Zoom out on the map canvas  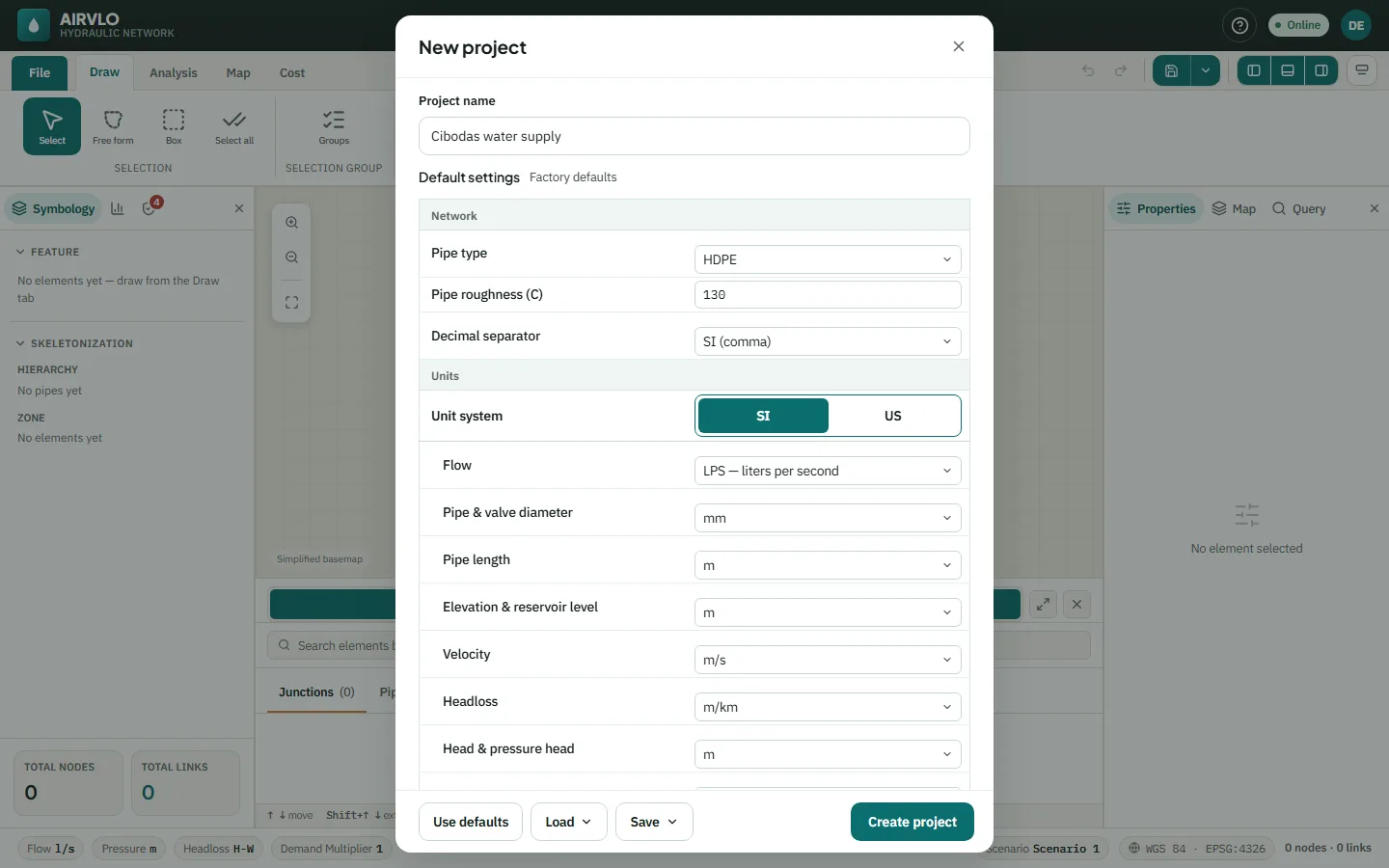pos(291,258)
